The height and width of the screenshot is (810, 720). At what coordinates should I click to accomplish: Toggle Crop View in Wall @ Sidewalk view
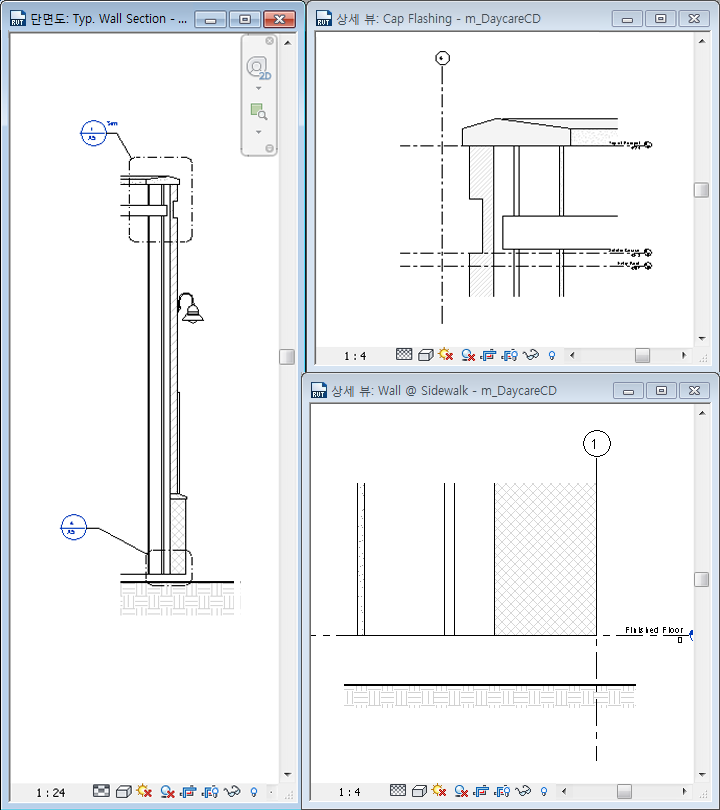pyautogui.click(x=481, y=791)
